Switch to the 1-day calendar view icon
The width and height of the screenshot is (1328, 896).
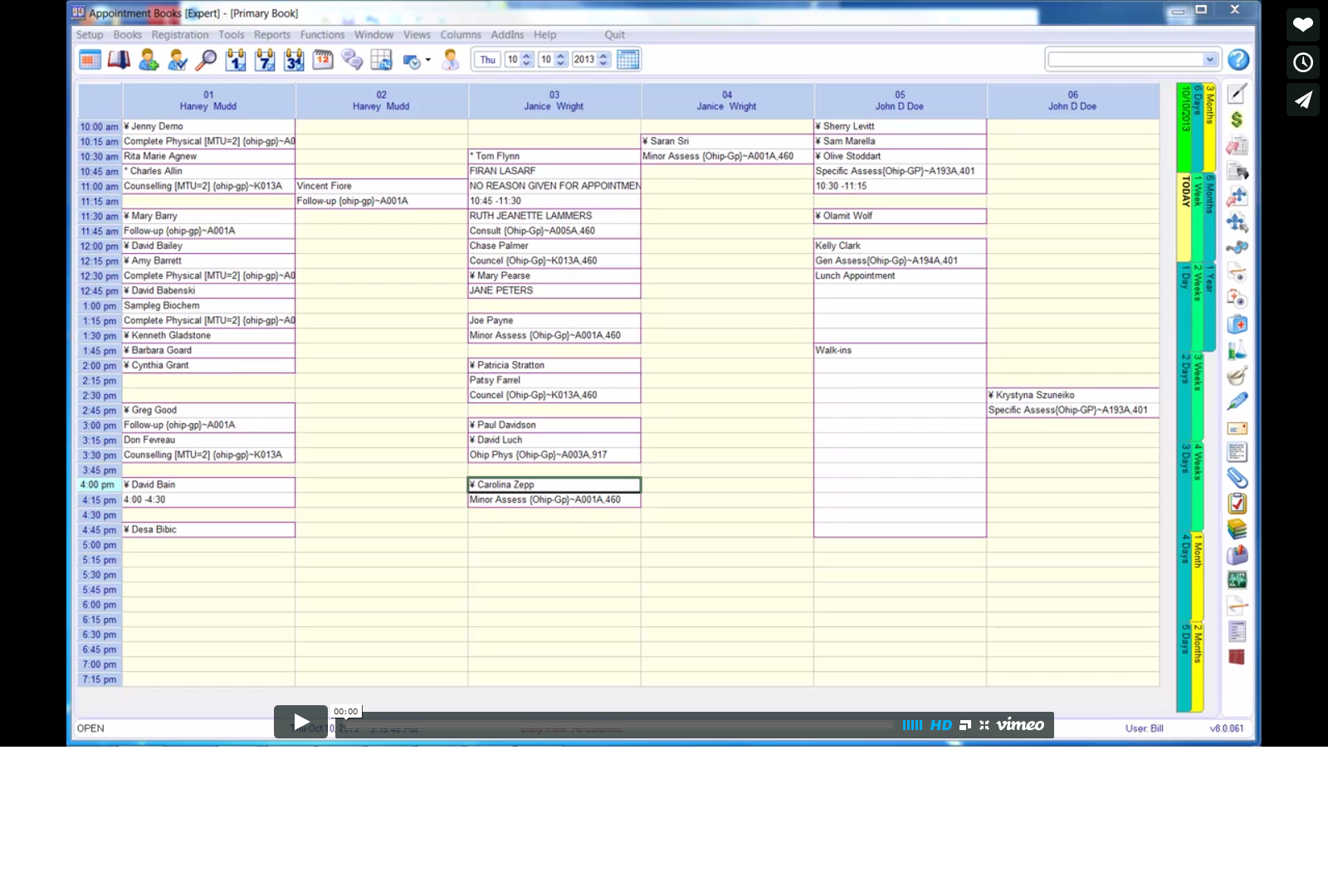(x=236, y=60)
